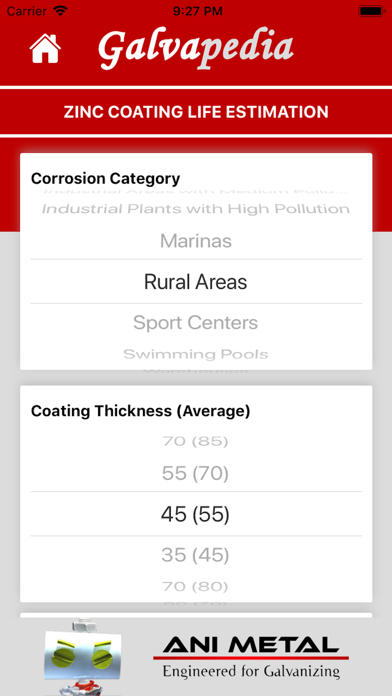Select Marinas in corrosion category picker

coord(196,241)
